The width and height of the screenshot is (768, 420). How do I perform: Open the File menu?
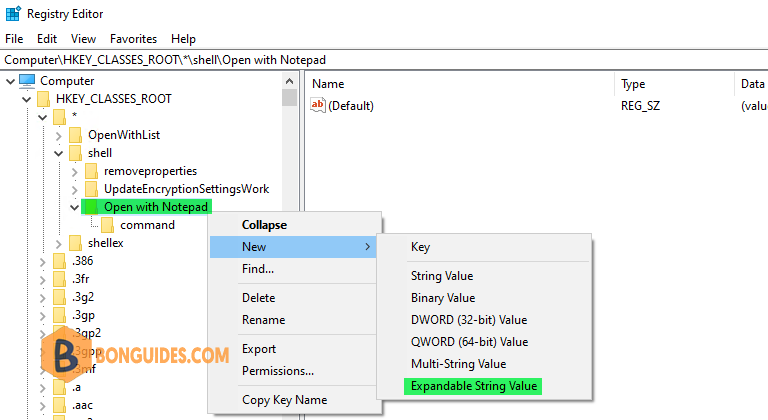[14, 39]
